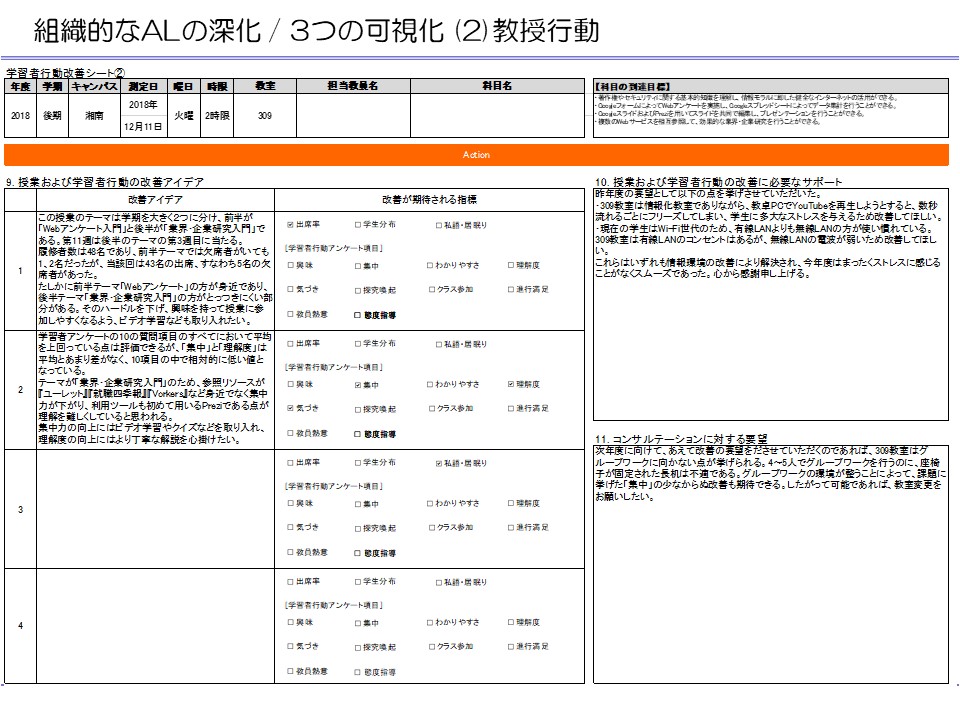Viewport: 960px width, 720px height.
Task: Check クラス参加 in idea row 2
Action: pos(432,408)
